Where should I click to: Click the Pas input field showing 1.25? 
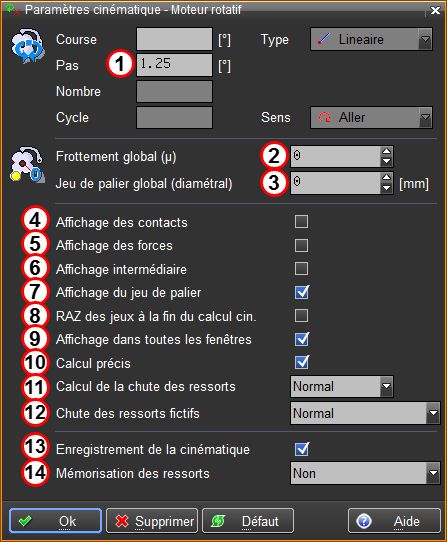tap(174, 64)
